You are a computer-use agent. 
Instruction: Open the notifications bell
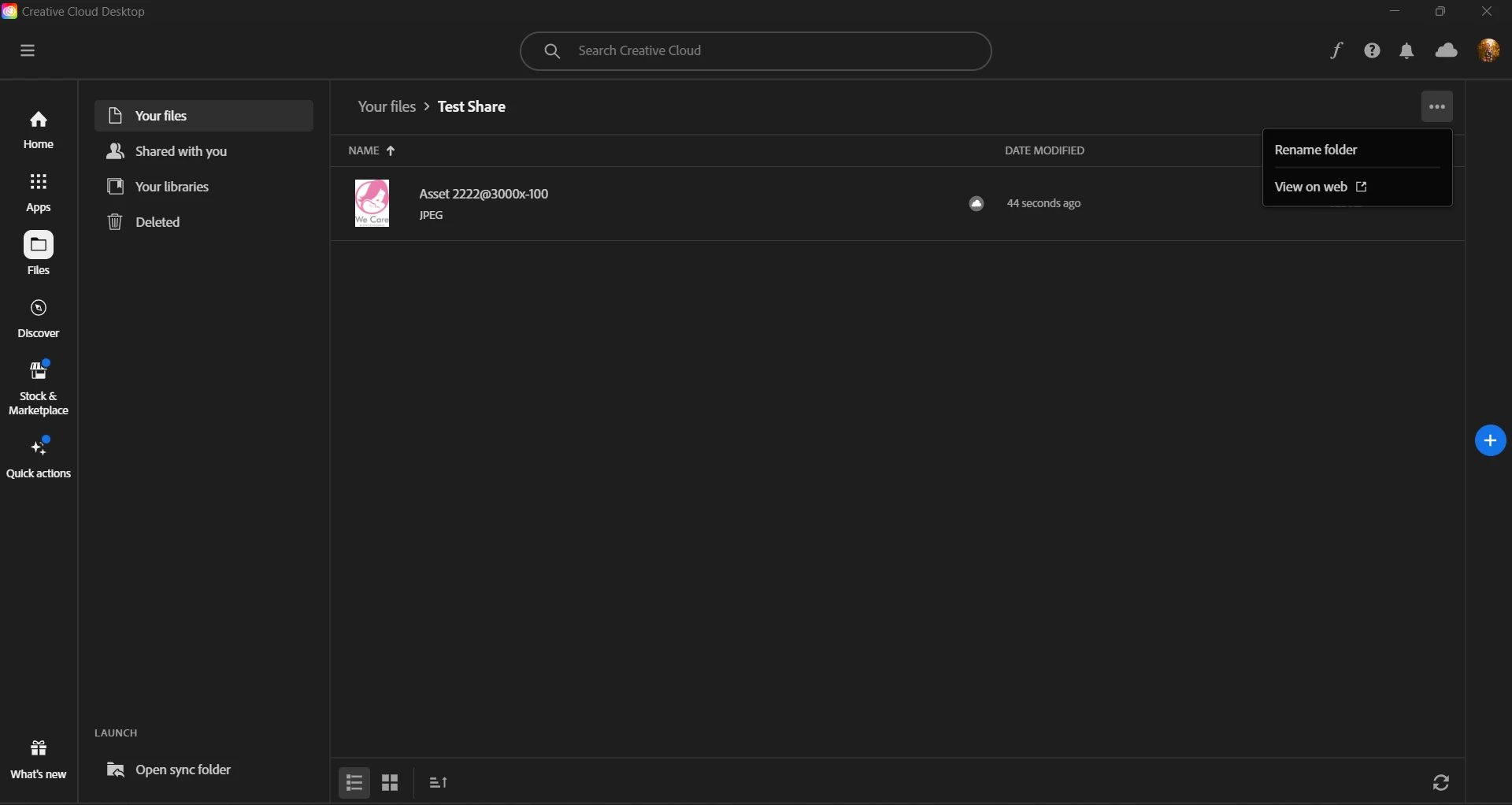tap(1407, 51)
